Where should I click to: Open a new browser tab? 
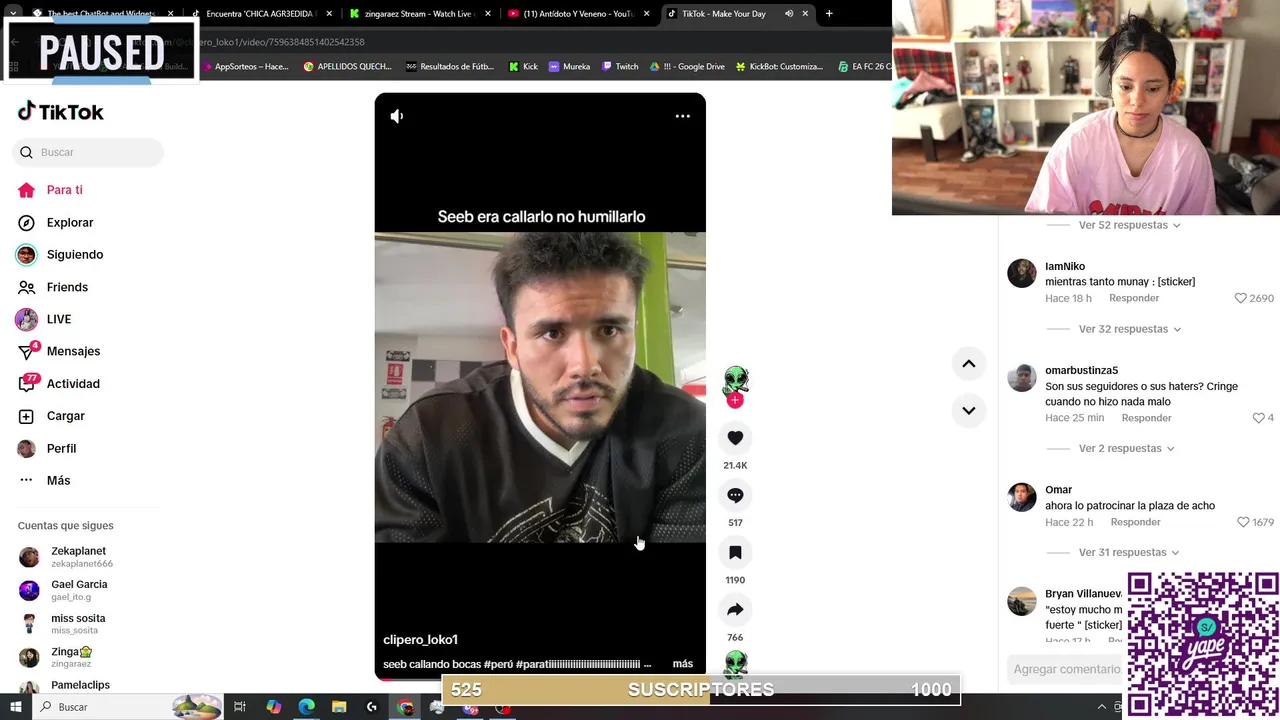829,14
